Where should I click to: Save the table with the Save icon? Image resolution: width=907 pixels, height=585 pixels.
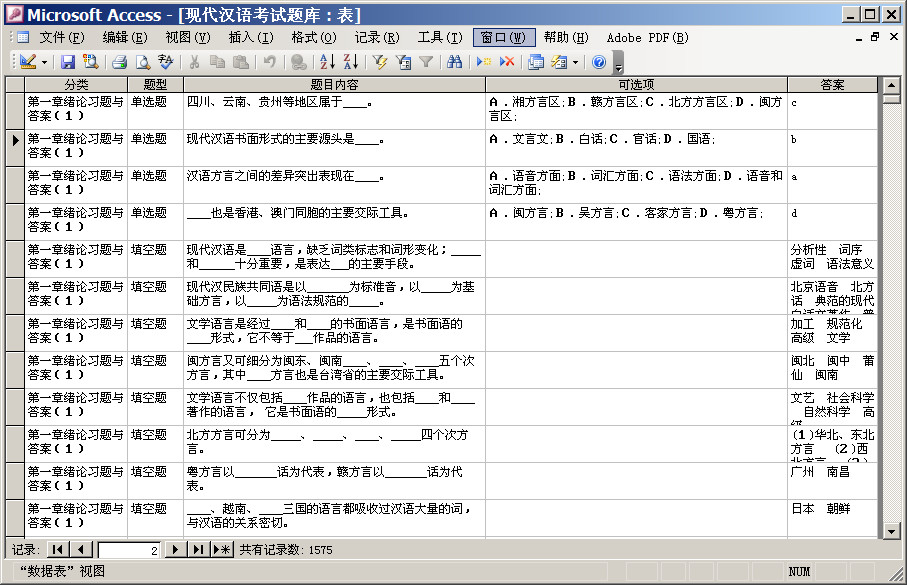tap(68, 61)
